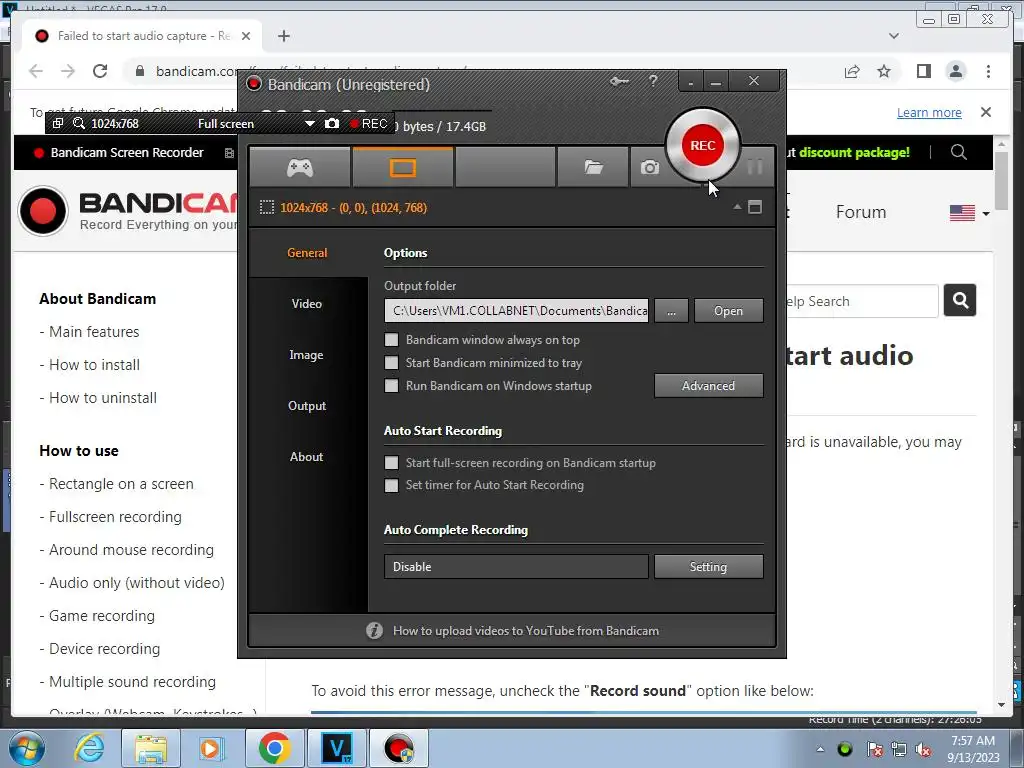Click the Learn more link

(929, 112)
